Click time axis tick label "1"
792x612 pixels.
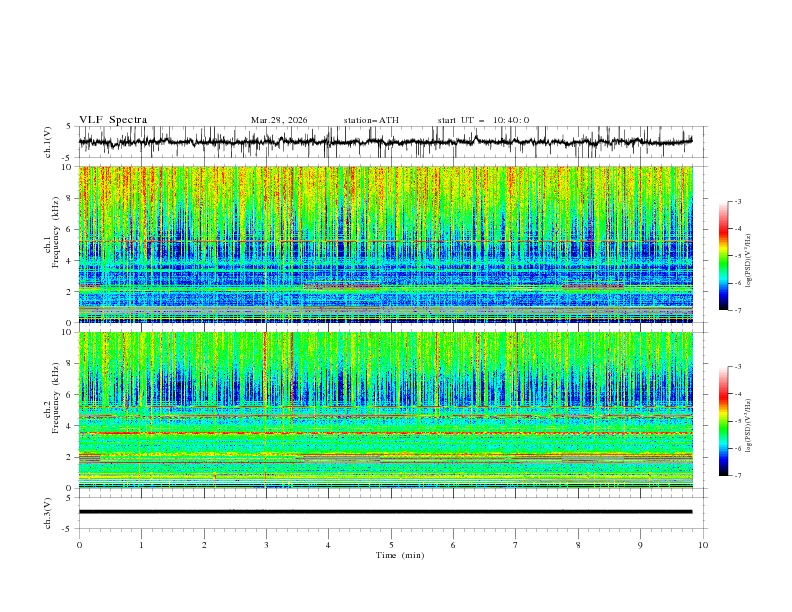141,545
